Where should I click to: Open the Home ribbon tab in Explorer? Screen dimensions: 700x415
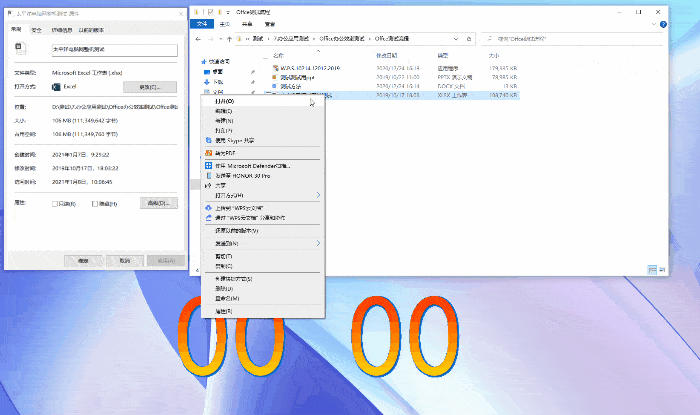click(225, 24)
